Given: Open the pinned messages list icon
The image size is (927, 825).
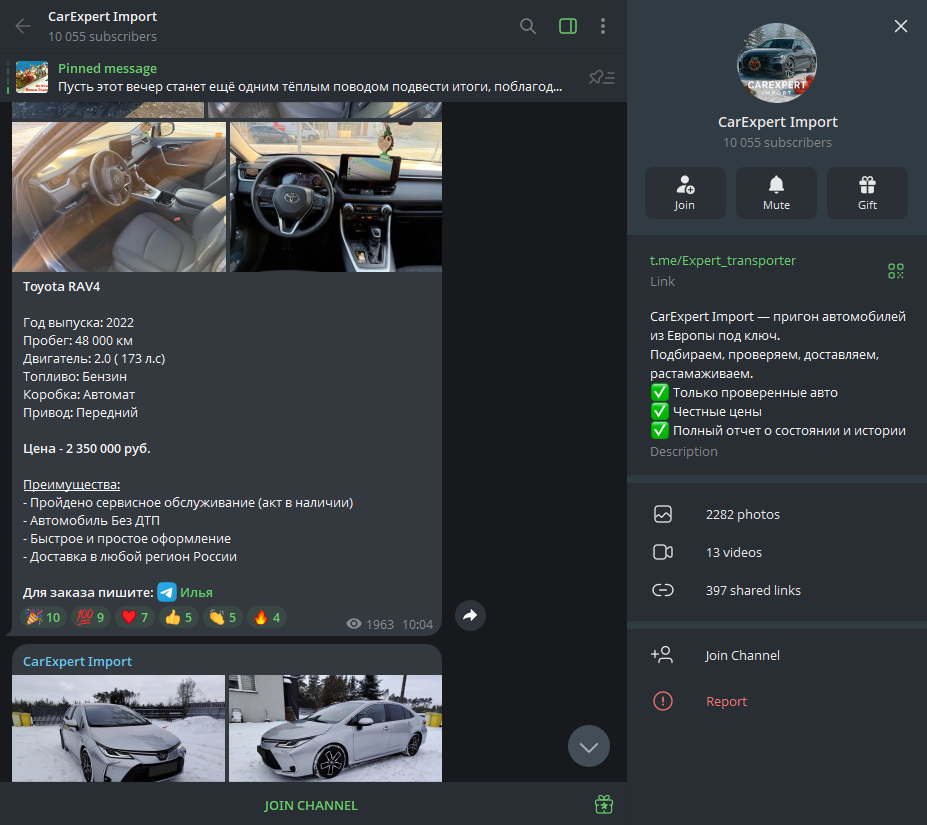Looking at the screenshot, I should tap(602, 77).
